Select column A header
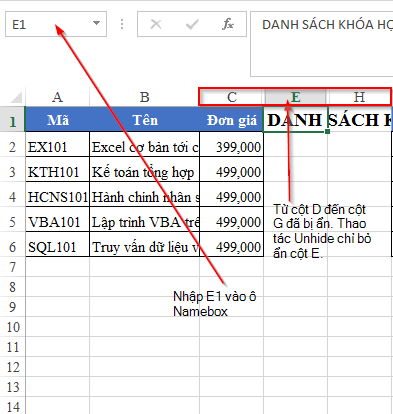 coord(57,97)
